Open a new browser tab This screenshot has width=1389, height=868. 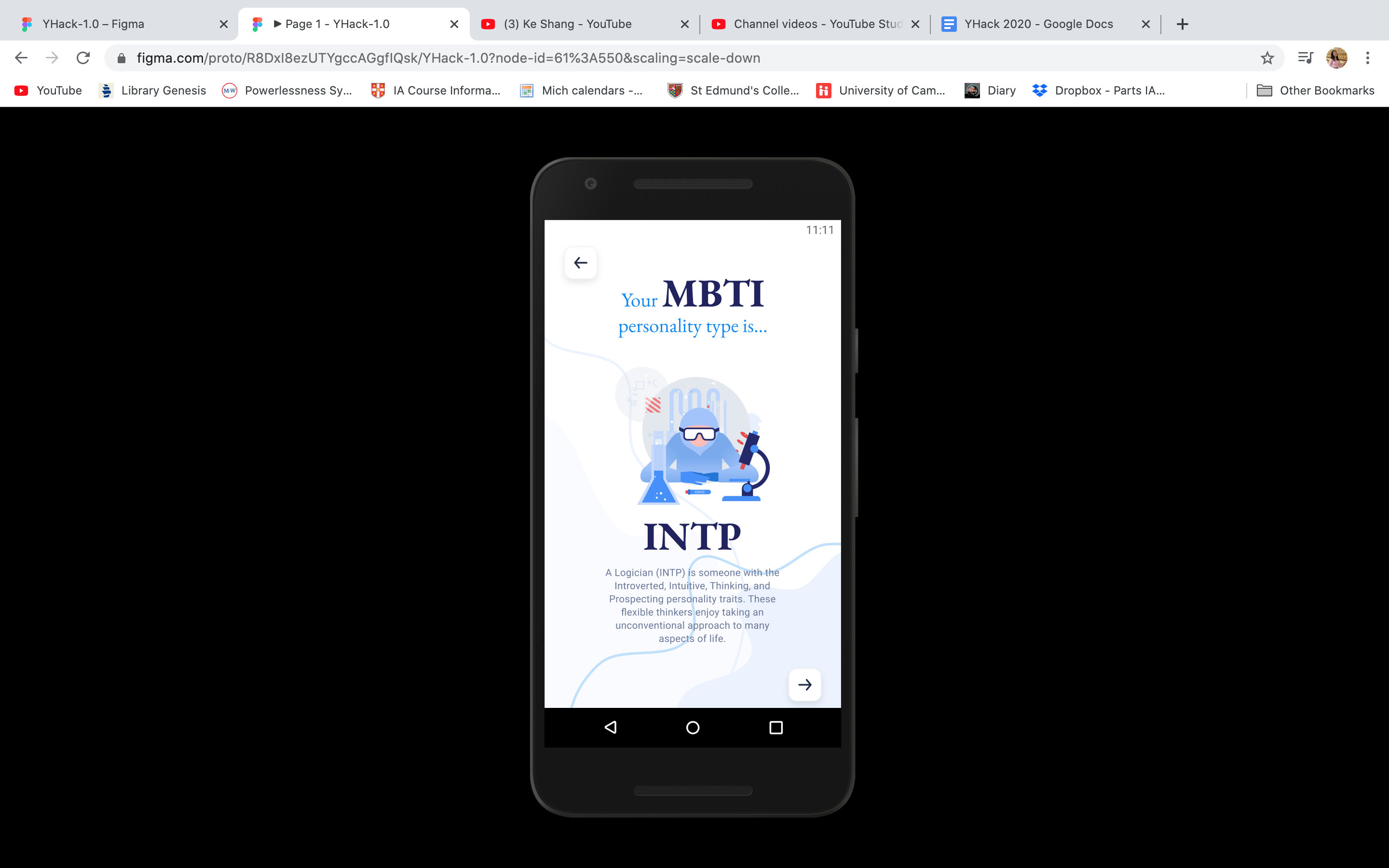tap(1182, 24)
